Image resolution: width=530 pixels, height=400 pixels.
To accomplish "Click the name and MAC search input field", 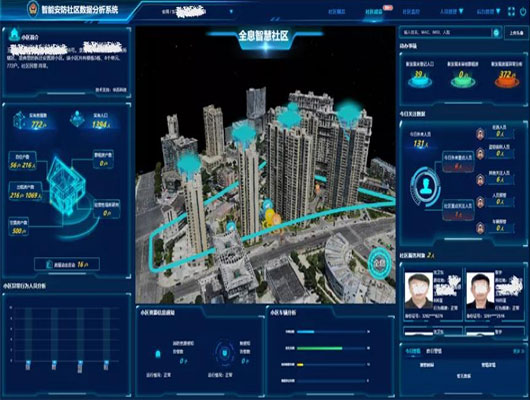I will pos(446,33).
